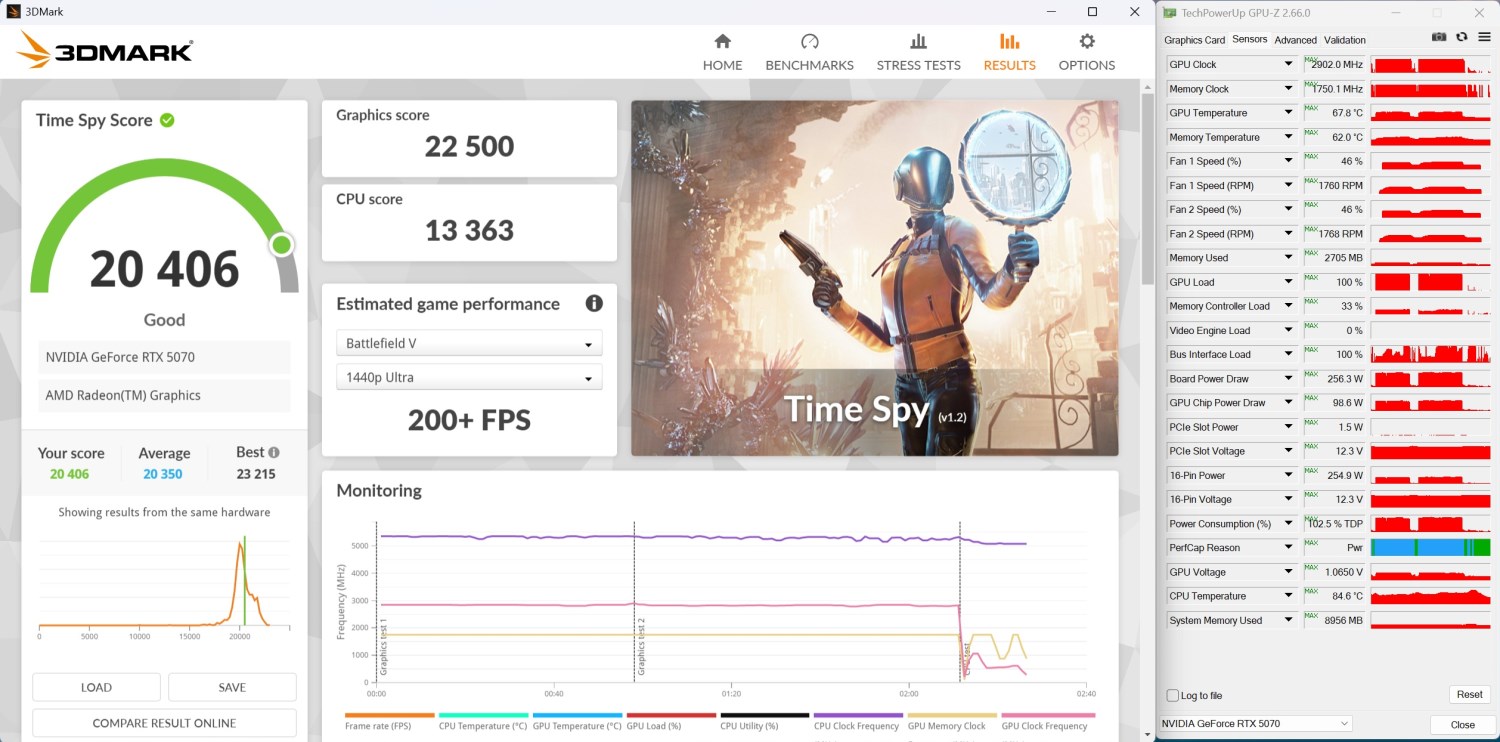Click the info icon beside Estimated game performance
The image size is (1500, 742).
(x=594, y=304)
